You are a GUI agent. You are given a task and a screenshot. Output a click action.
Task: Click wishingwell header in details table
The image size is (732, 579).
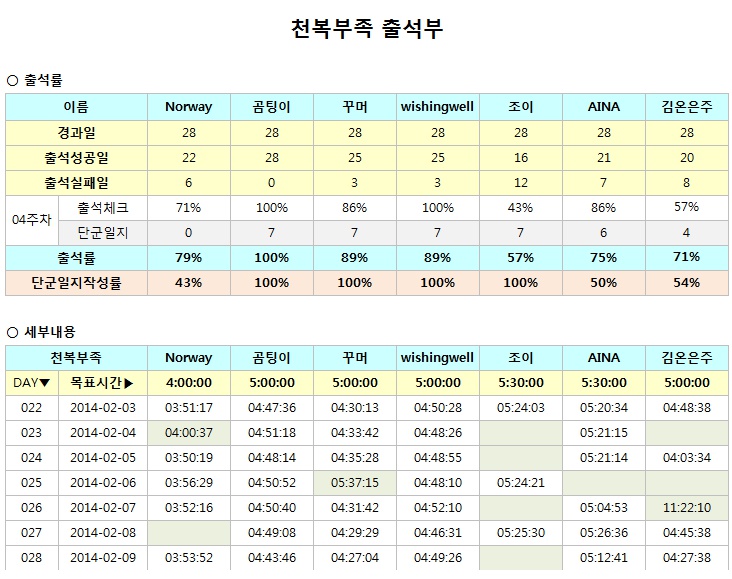437,358
